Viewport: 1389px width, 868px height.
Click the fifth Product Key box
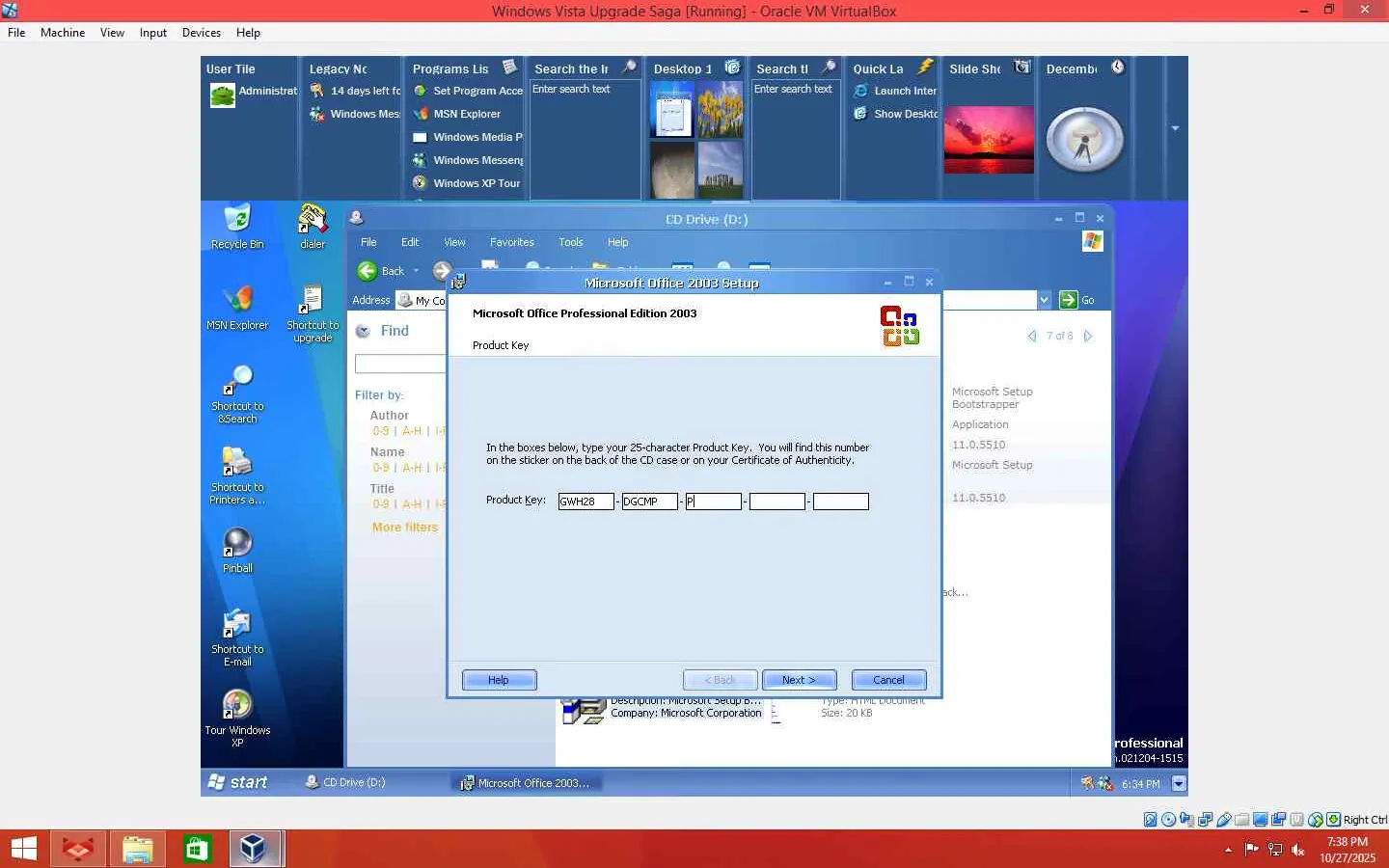click(x=840, y=502)
